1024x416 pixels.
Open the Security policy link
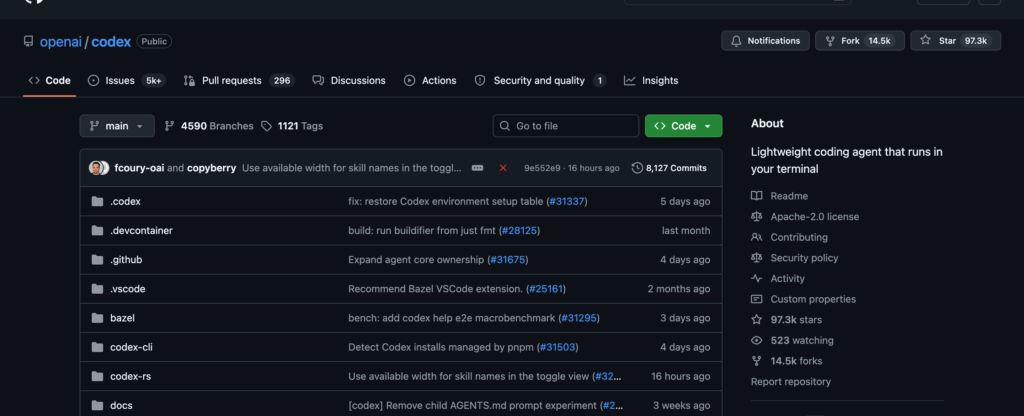[795, 258]
